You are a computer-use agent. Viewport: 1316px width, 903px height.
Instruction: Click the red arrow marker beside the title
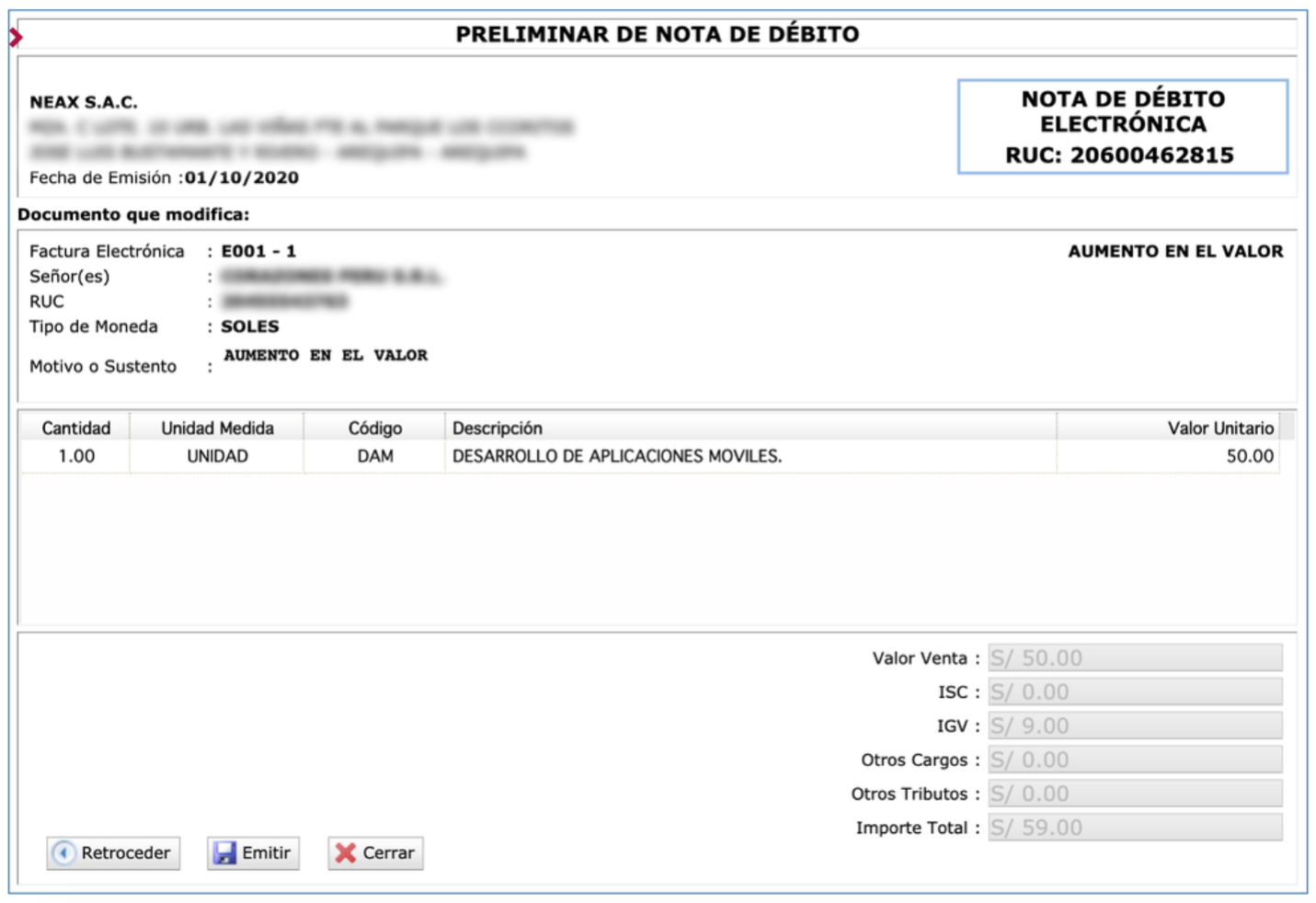pyautogui.click(x=16, y=38)
